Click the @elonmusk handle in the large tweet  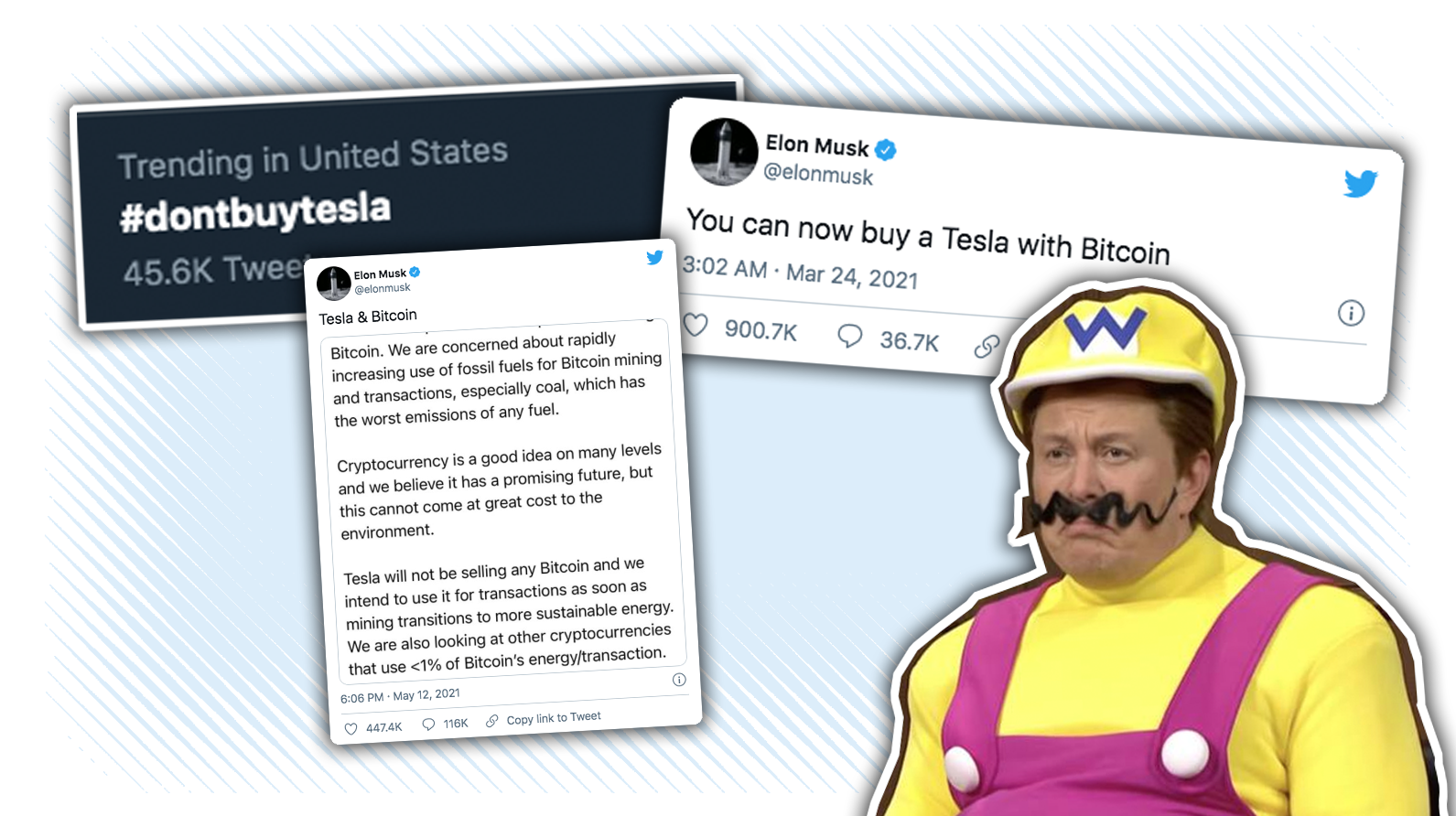coord(818,174)
